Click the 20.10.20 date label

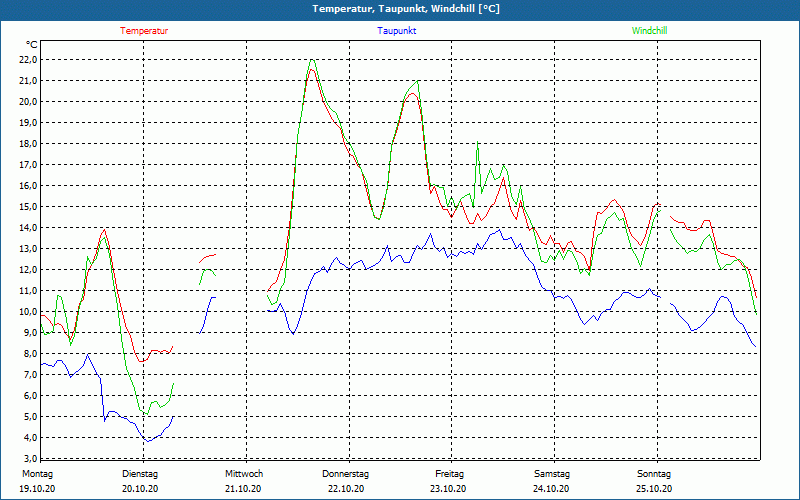click(x=140, y=489)
